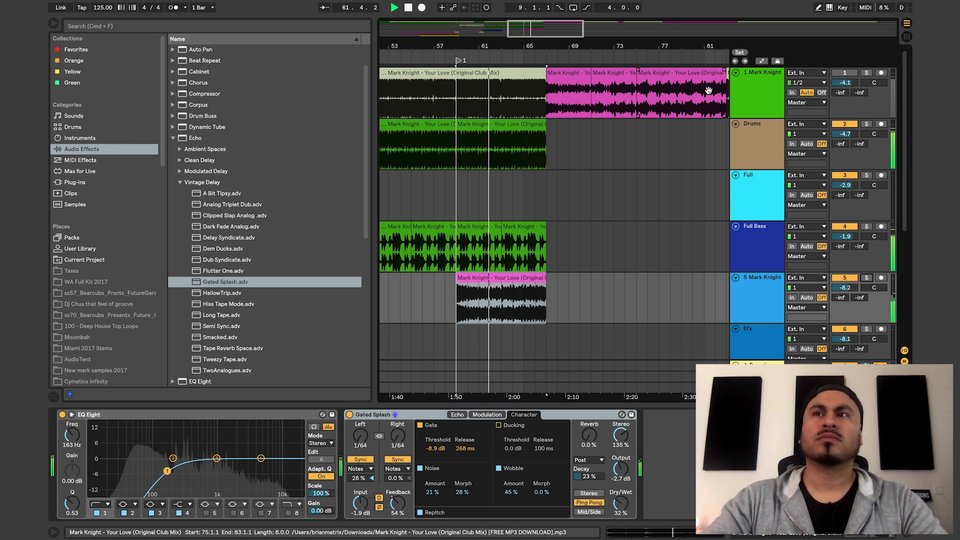Open EQ Eight Mode Stereo dropdown

click(321, 443)
